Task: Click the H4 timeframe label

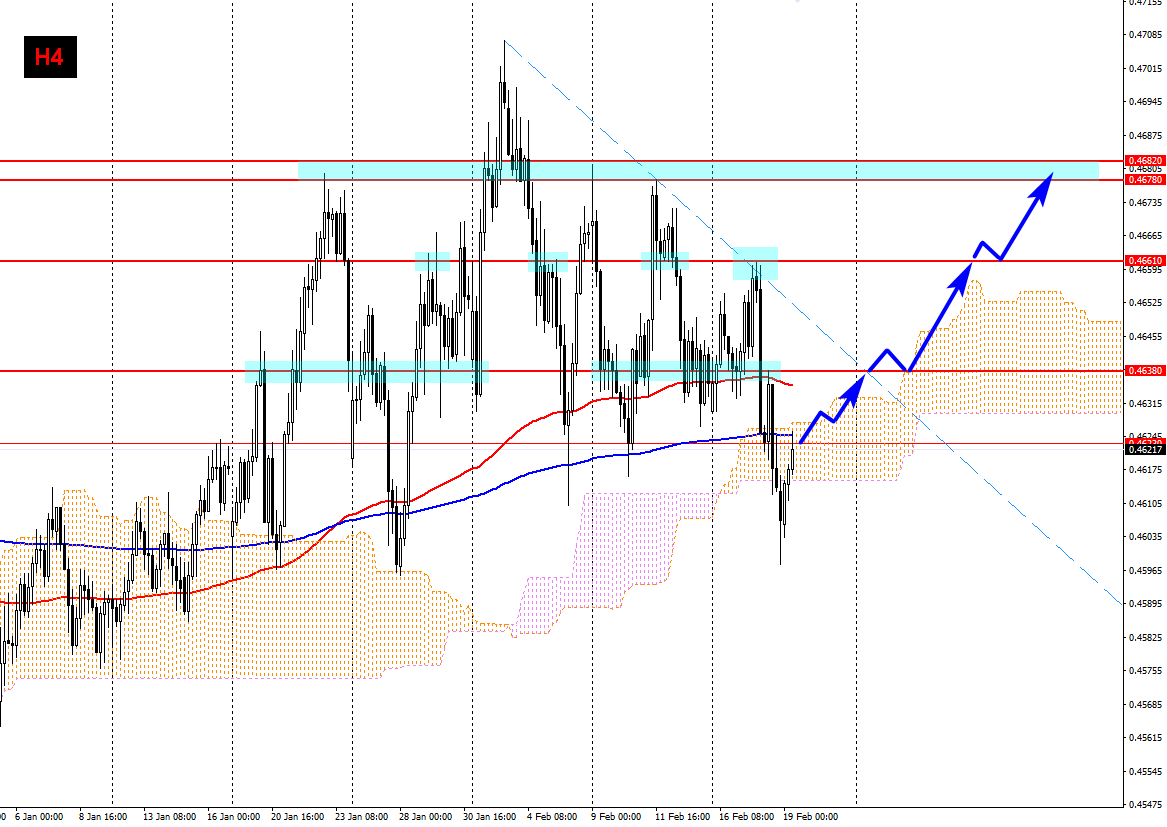Action: pyautogui.click(x=50, y=57)
